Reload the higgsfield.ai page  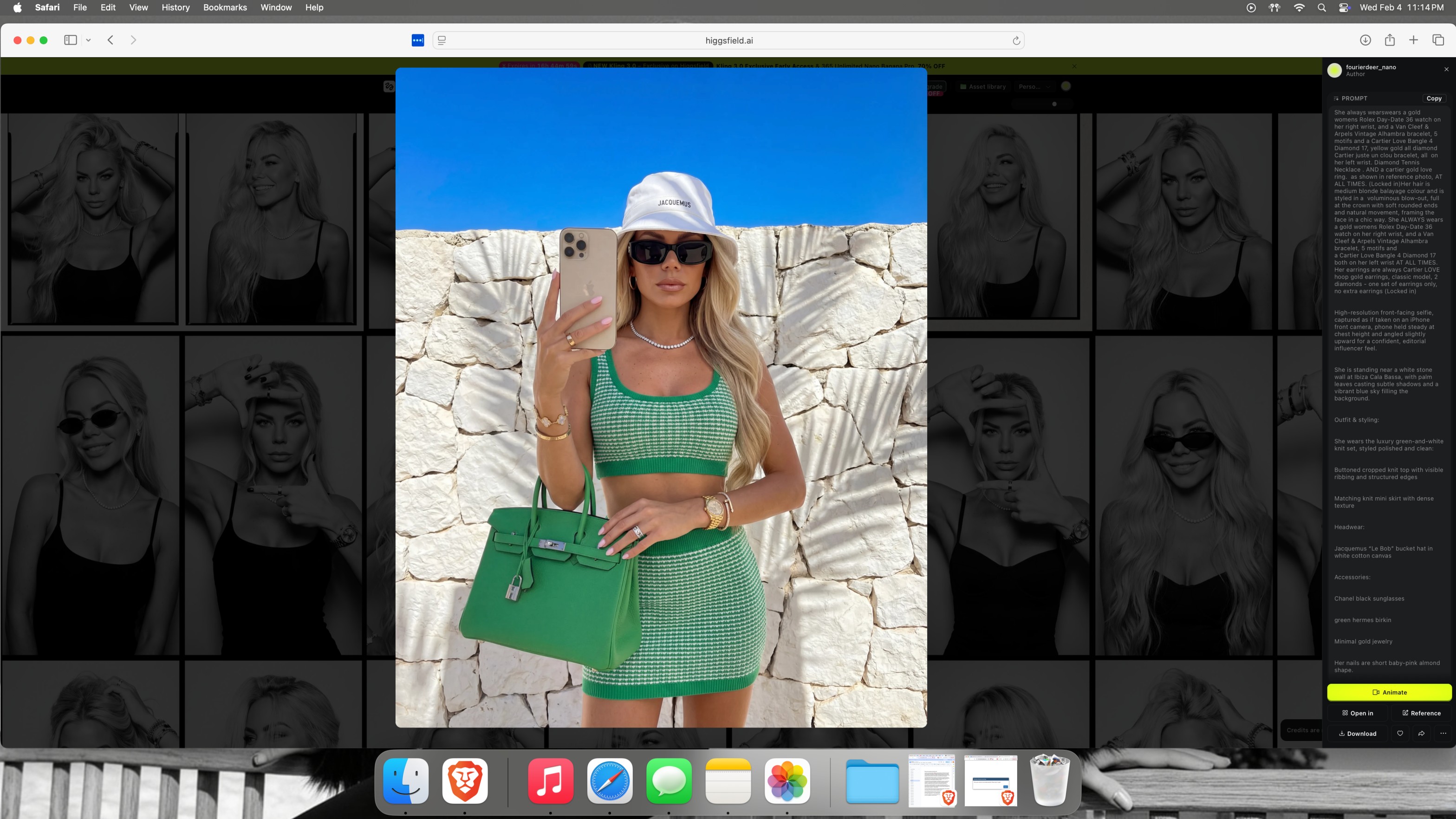pyautogui.click(x=1016, y=41)
